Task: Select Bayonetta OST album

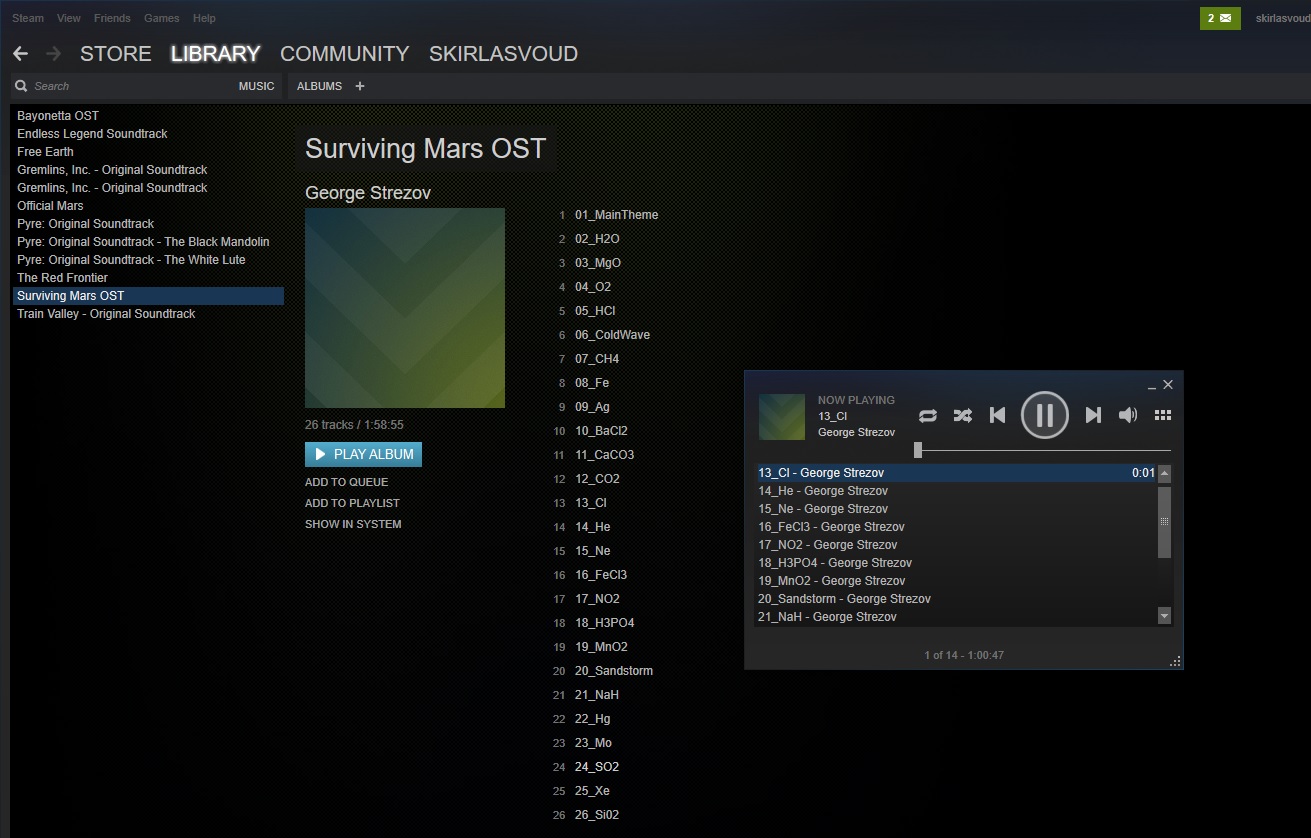Action: [148, 116]
